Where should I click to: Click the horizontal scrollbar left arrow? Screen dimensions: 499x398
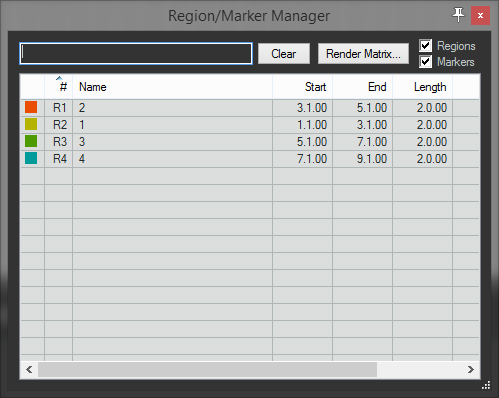click(x=29, y=369)
